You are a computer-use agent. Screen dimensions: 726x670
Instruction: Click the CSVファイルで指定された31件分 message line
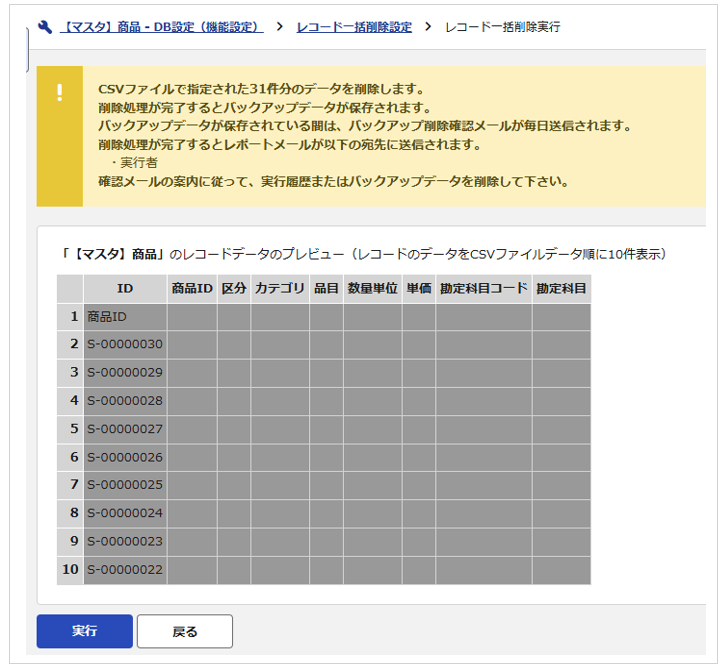click(262, 89)
